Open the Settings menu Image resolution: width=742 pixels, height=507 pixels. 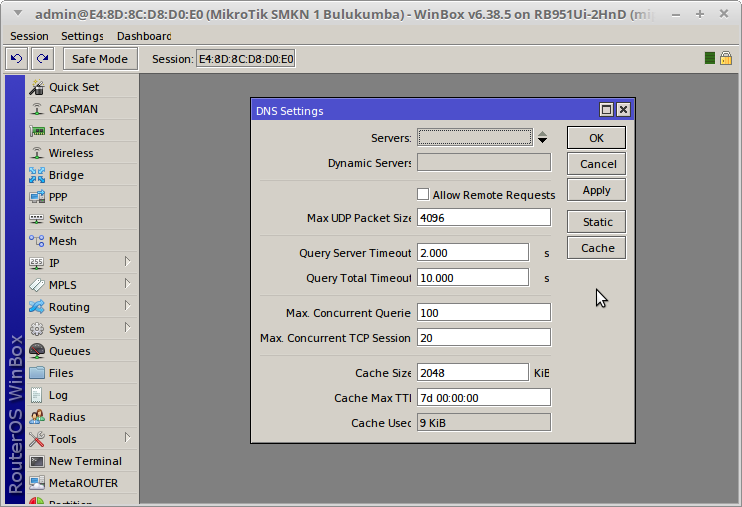tap(82, 36)
